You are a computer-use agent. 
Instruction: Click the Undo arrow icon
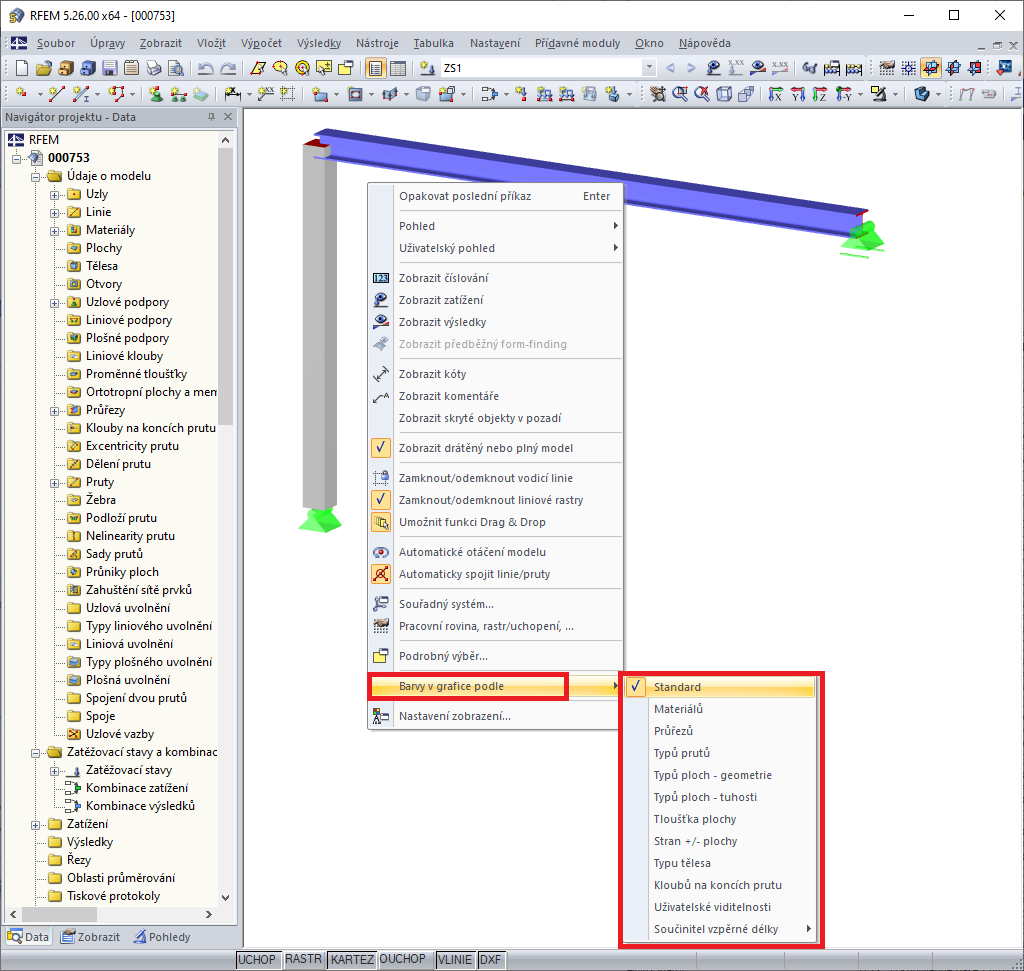(x=206, y=68)
